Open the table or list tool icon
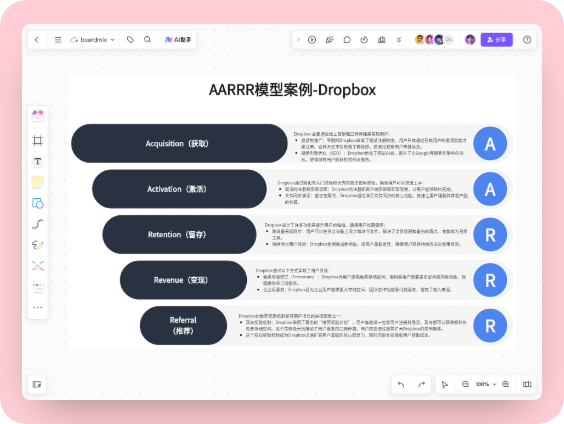Viewport: 564px width, 424px height. tap(38, 287)
